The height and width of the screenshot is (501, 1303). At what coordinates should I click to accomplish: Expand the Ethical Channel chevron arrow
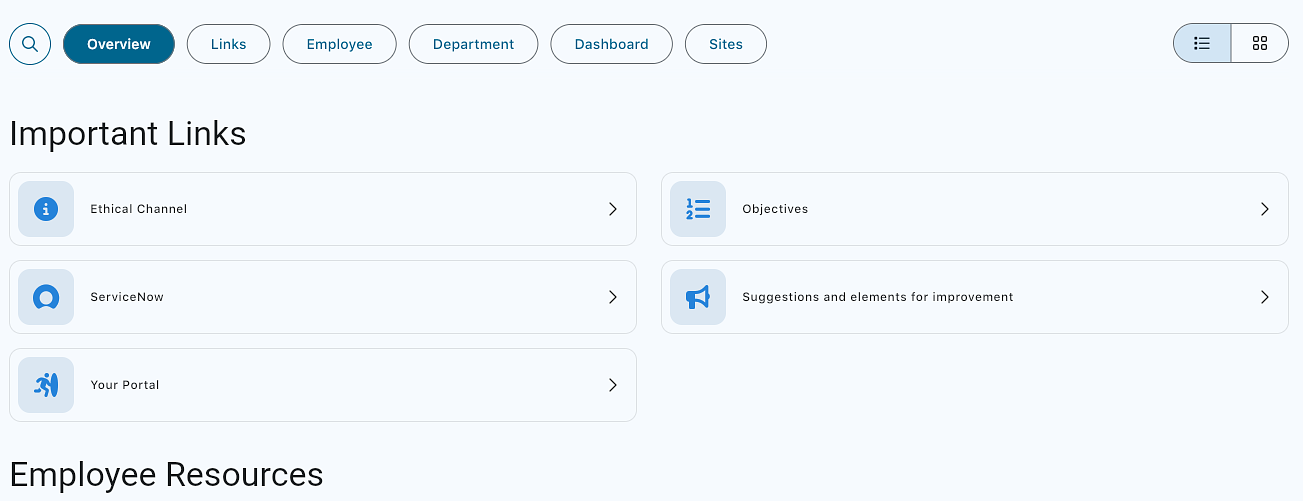pyautogui.click(x=613, y=209)
